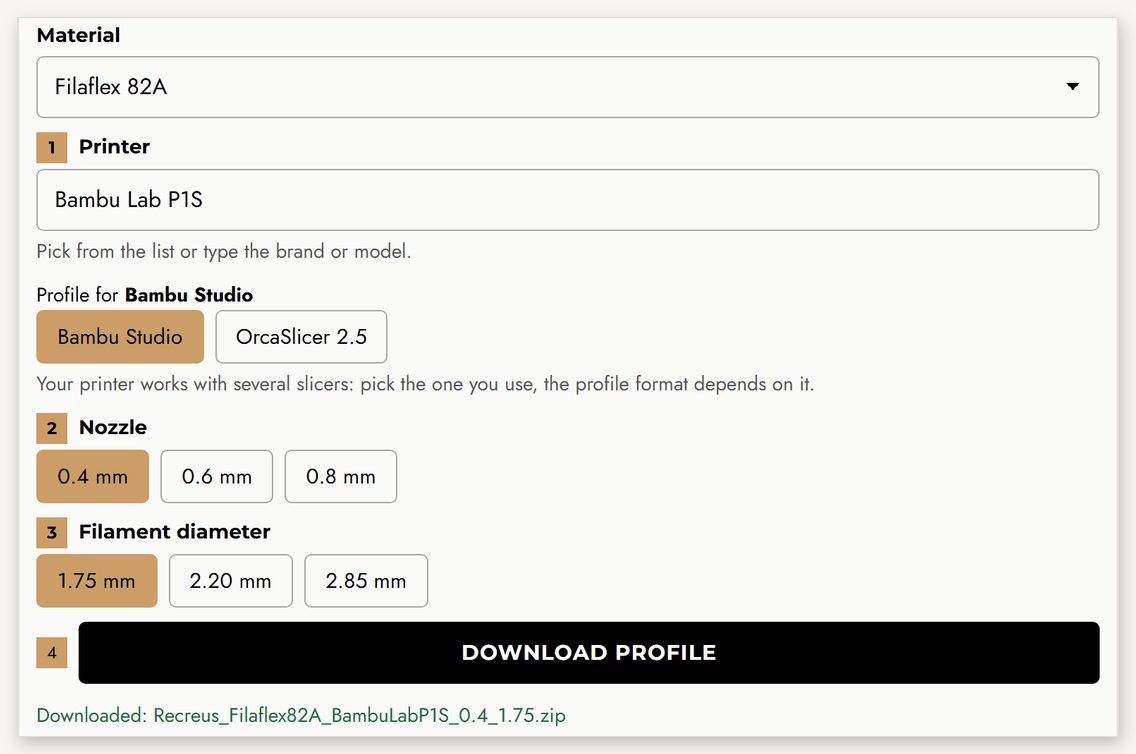Click the 'Your printer works with several slicers' note
The width and height of the screenshot is (1136, 754).
tap(425, 384)
